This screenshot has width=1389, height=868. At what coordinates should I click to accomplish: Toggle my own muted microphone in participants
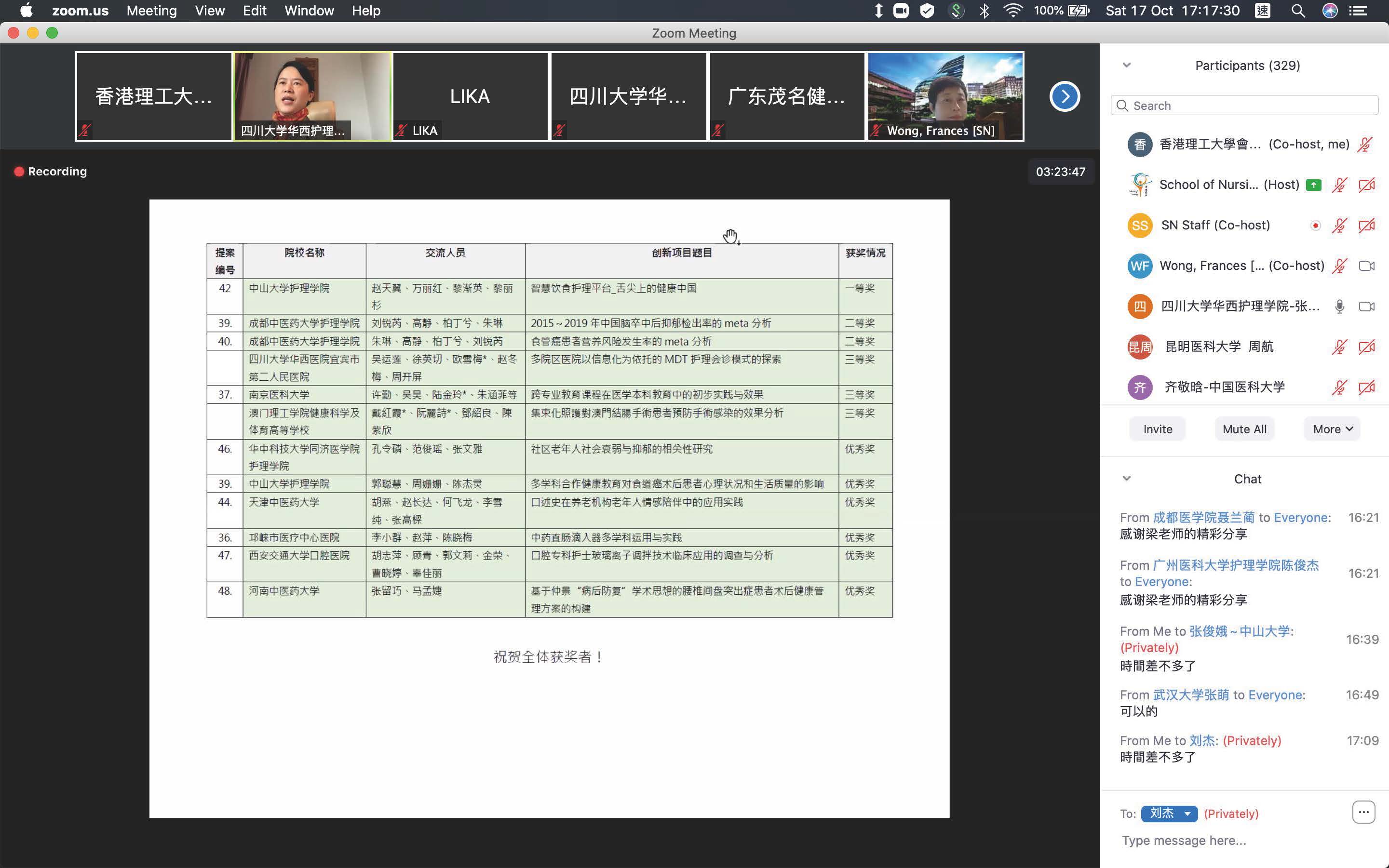pyautogui.click(x=1364, y=145)
